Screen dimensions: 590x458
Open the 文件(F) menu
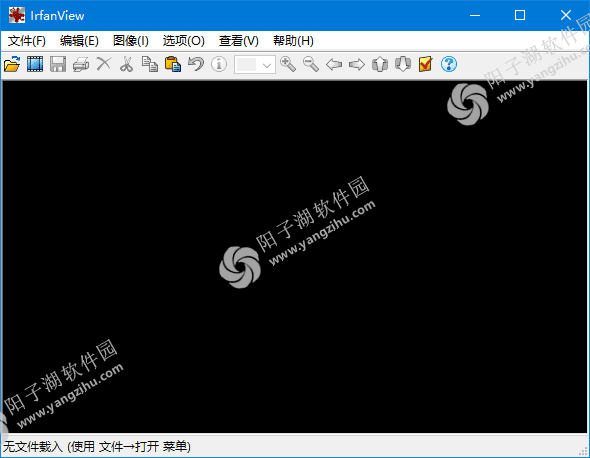[x=27, y=41]
